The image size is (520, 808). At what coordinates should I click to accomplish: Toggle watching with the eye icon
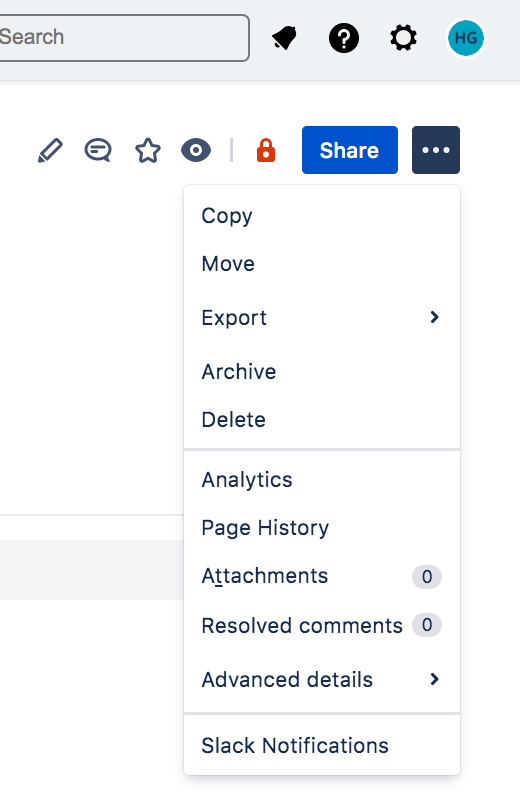coord(196,150)
